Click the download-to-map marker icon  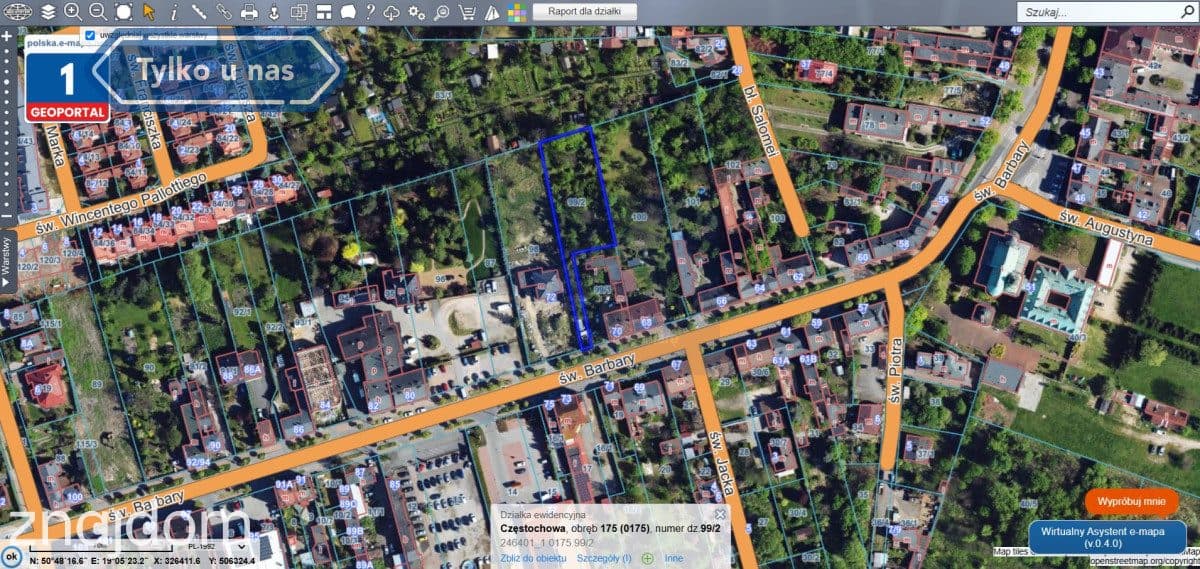point(273,12)
